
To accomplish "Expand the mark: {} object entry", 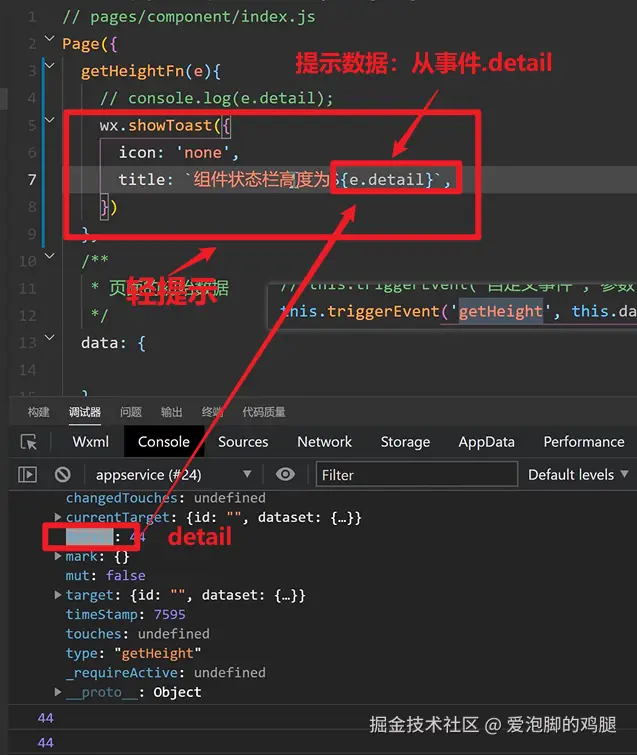I will click(58, 556).
